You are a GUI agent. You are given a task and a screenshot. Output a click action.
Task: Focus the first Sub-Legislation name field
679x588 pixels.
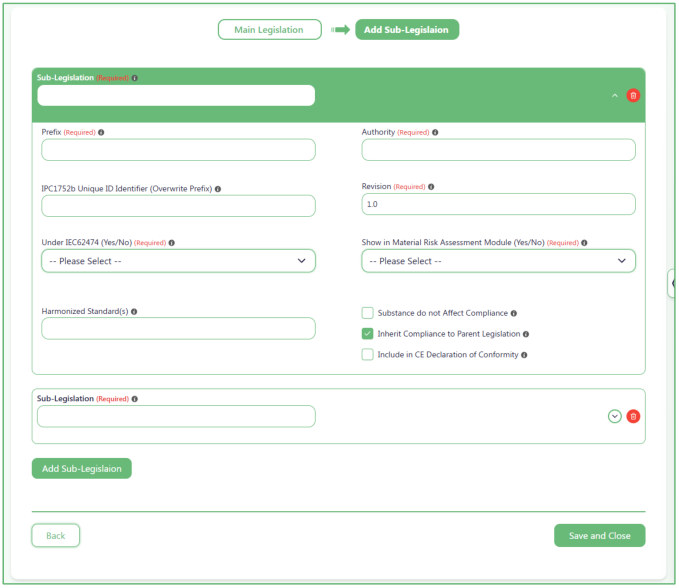[176, 95]
